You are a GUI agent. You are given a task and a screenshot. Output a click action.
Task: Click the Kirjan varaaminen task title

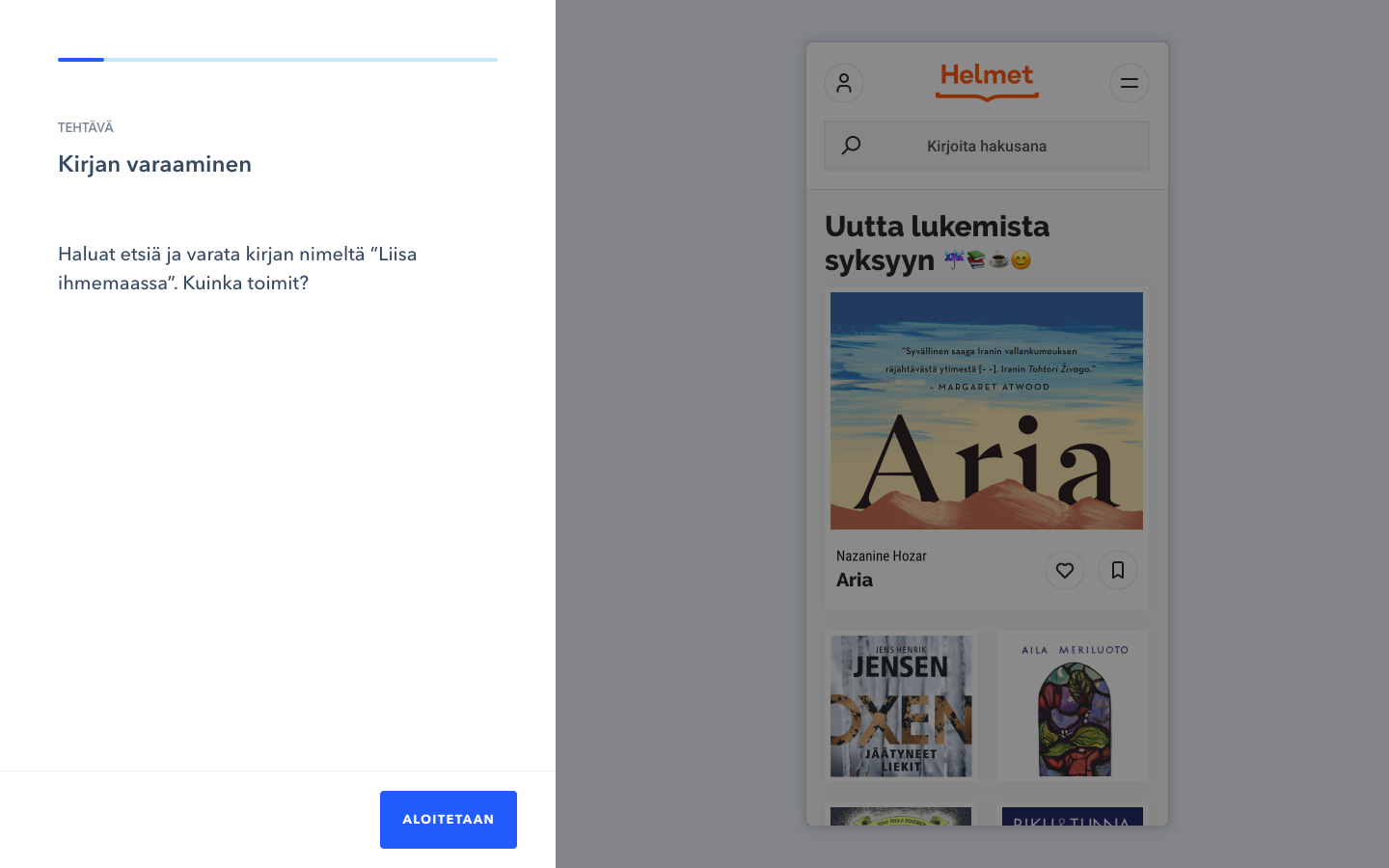pyautogui.click(x=154, y=164)
